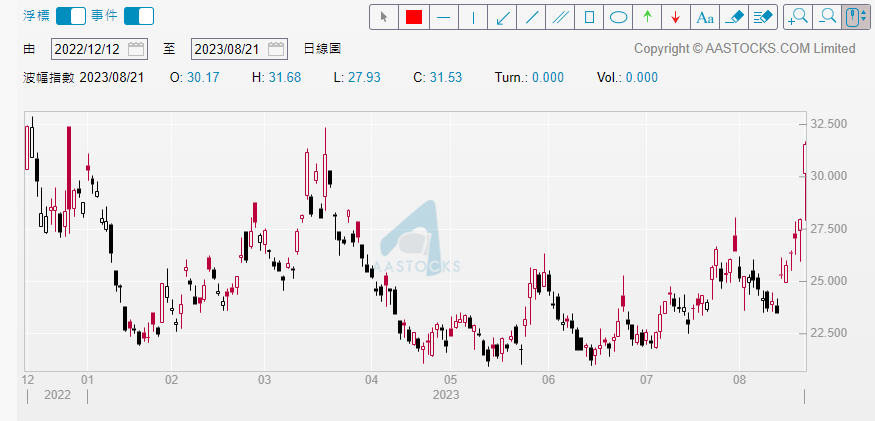
Task: Click the 32.500 price axis label
Action: coord(831,123)
